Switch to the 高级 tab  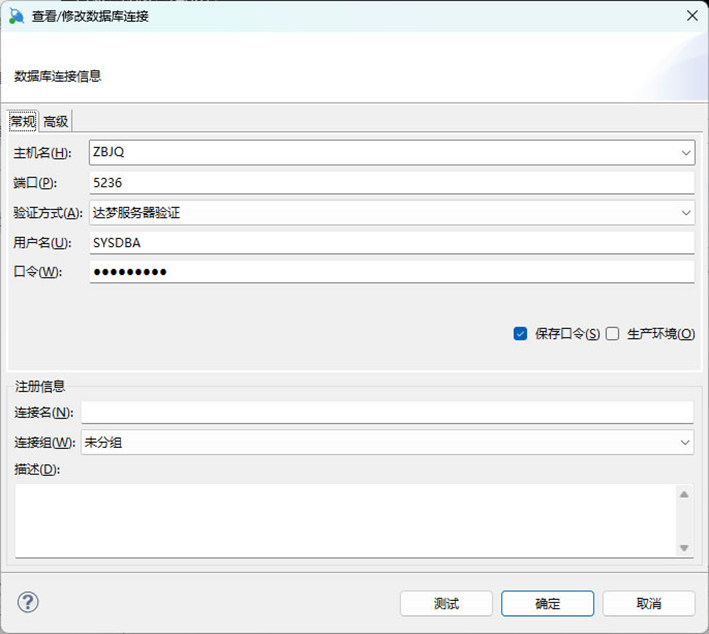click(x=56, y=121)
